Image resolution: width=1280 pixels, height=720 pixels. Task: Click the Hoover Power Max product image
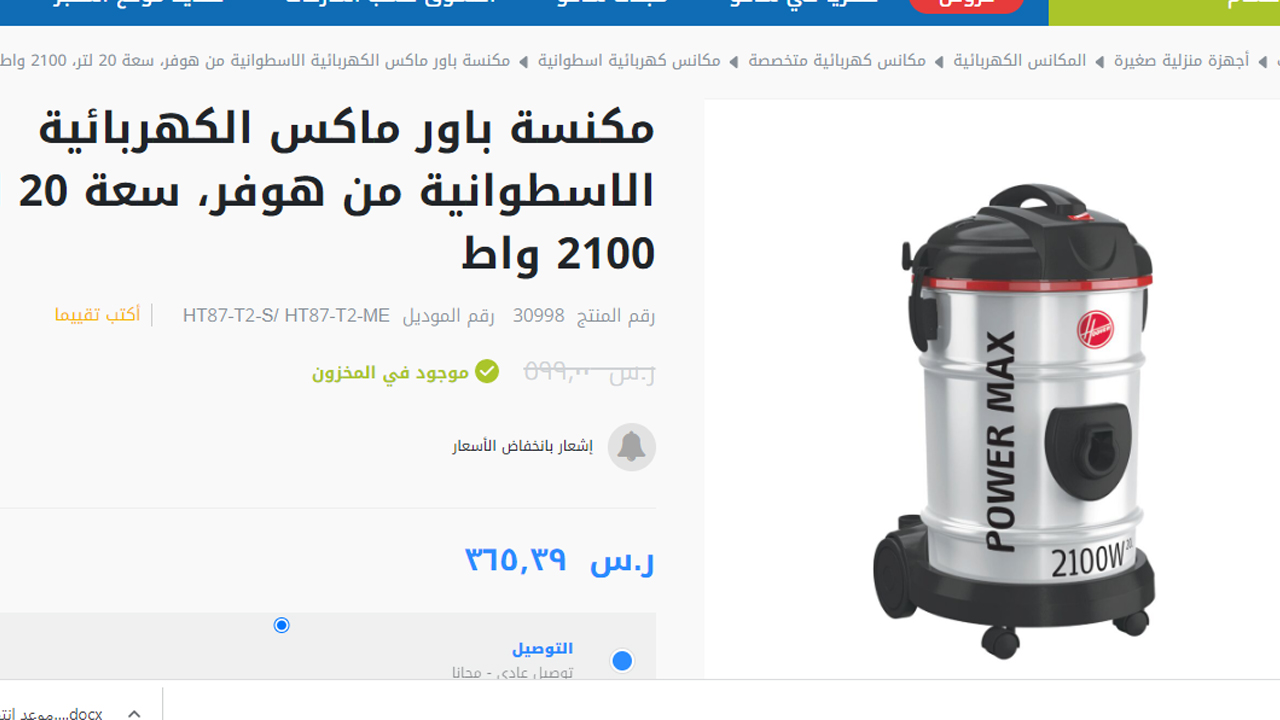tap(1015, 420)
